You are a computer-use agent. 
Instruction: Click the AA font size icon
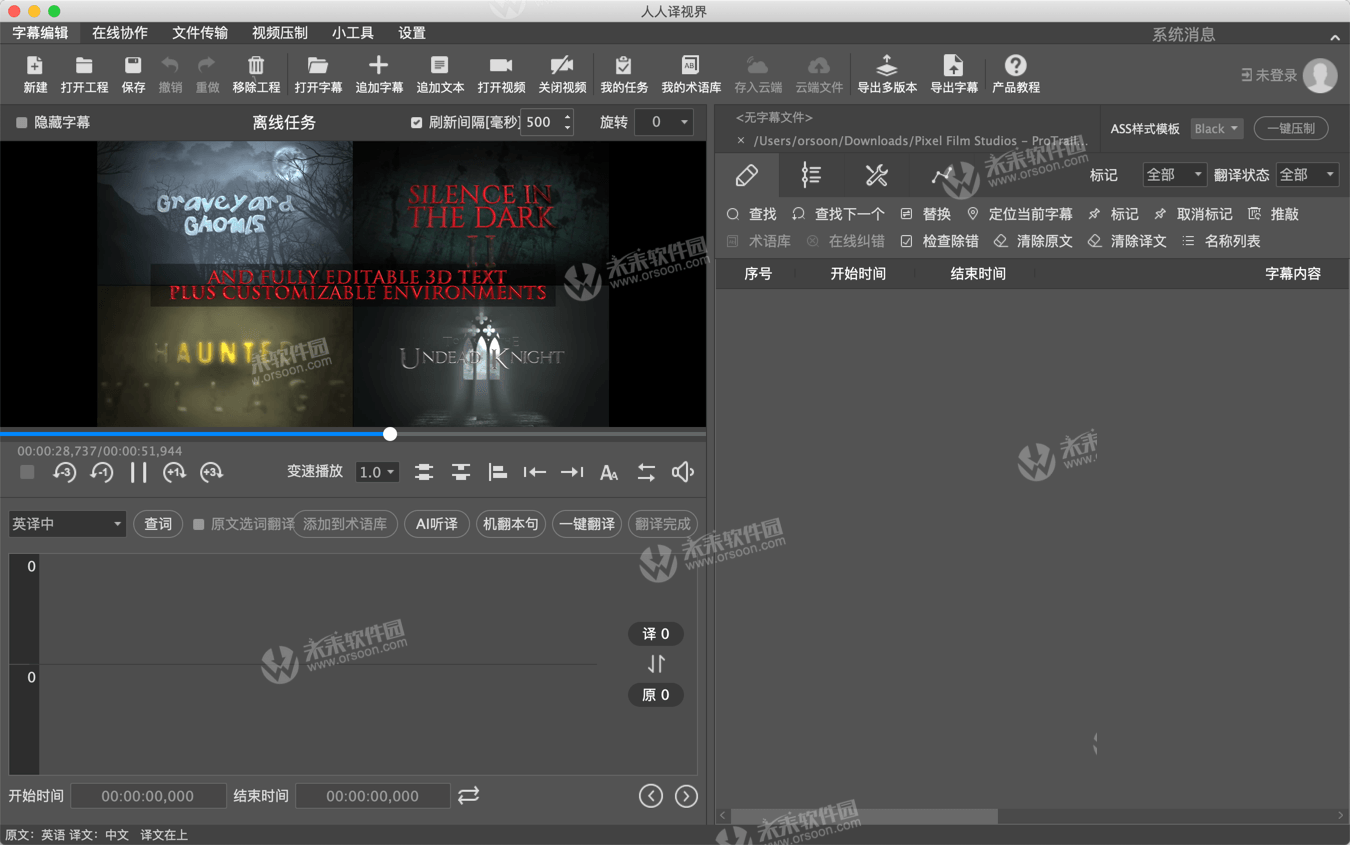pos(609,473)
